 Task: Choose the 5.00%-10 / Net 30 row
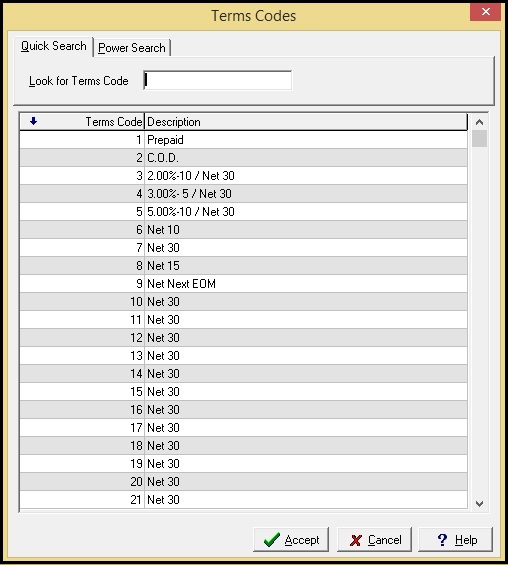(x=244, y=212)
